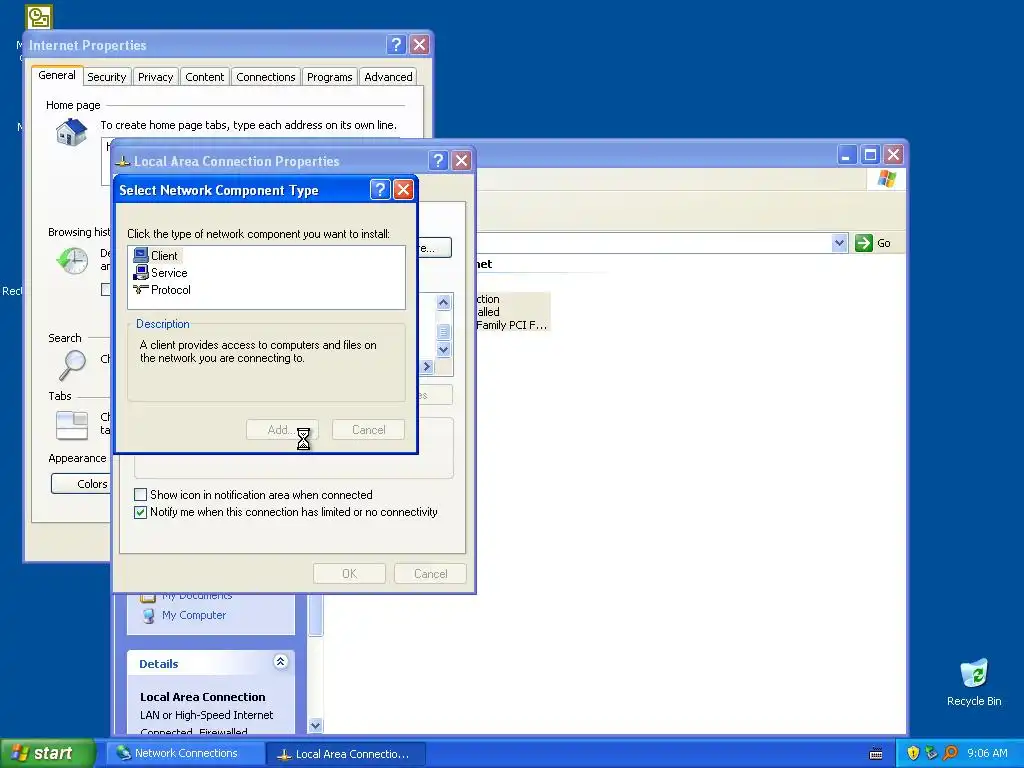The width and height of the screenshot is (1024, 768).
Task: Click the network connection tray icon
Action: pos(931,753)
